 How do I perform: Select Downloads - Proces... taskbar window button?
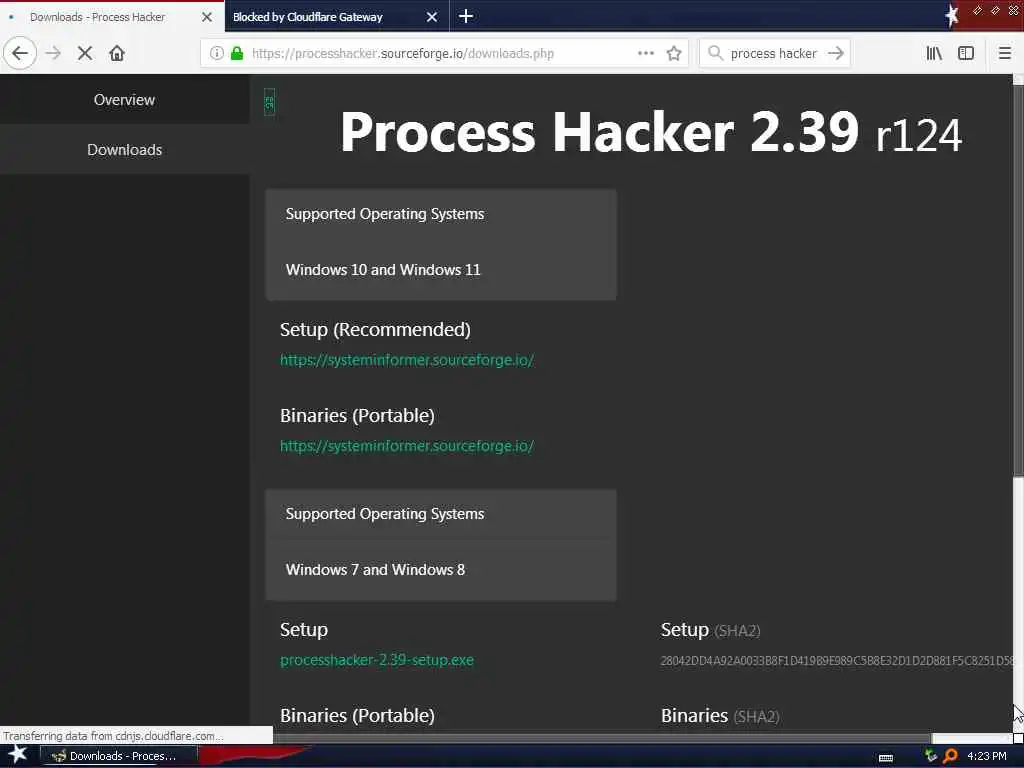point(119,756)
